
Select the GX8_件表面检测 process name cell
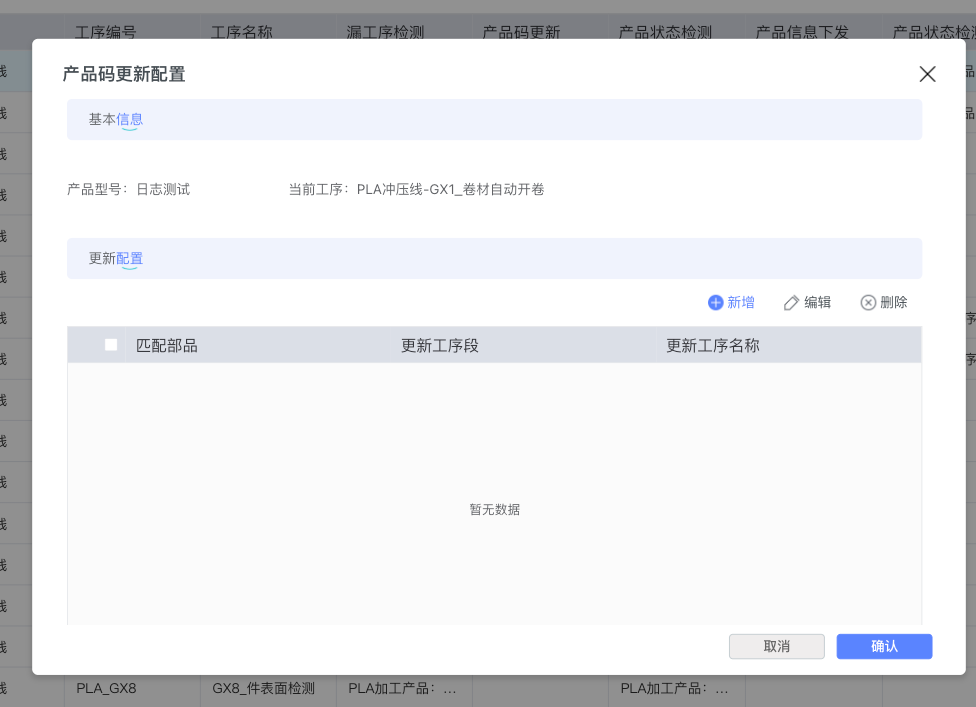[x=264, y=688]
